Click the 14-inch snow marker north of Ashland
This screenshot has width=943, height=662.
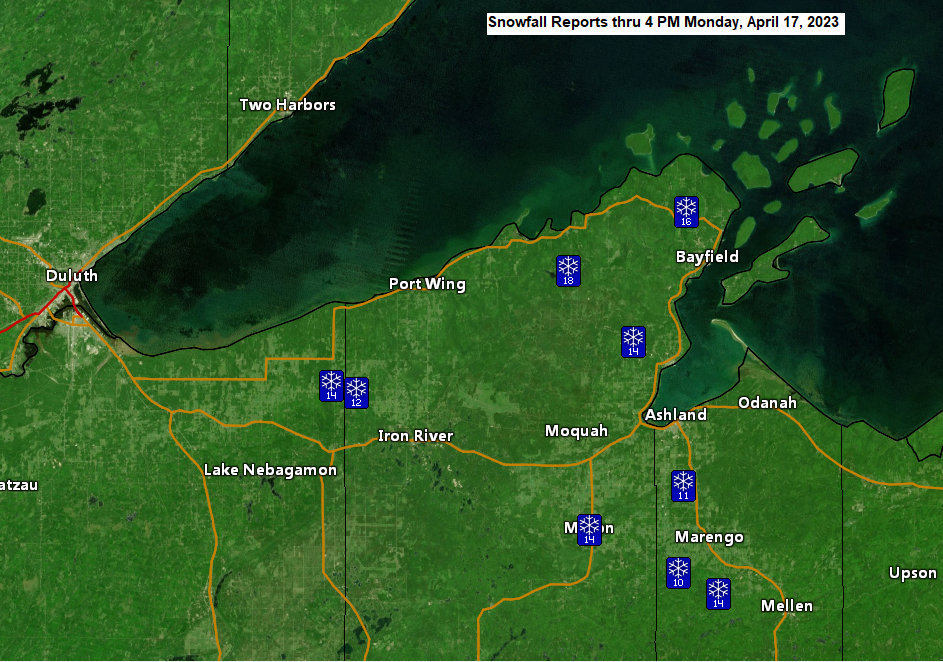pos(633,342)
